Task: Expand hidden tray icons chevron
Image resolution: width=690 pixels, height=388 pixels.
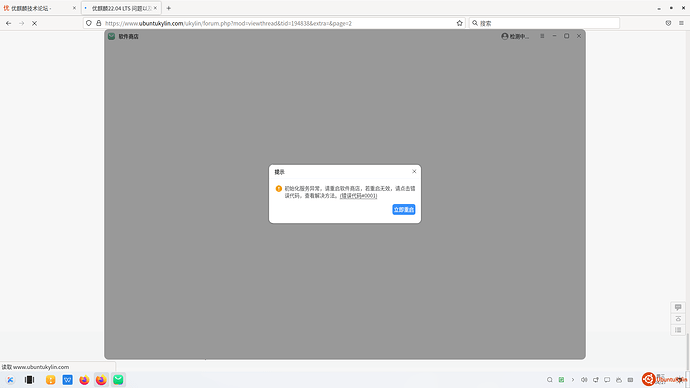Action: tap(573, 380)
